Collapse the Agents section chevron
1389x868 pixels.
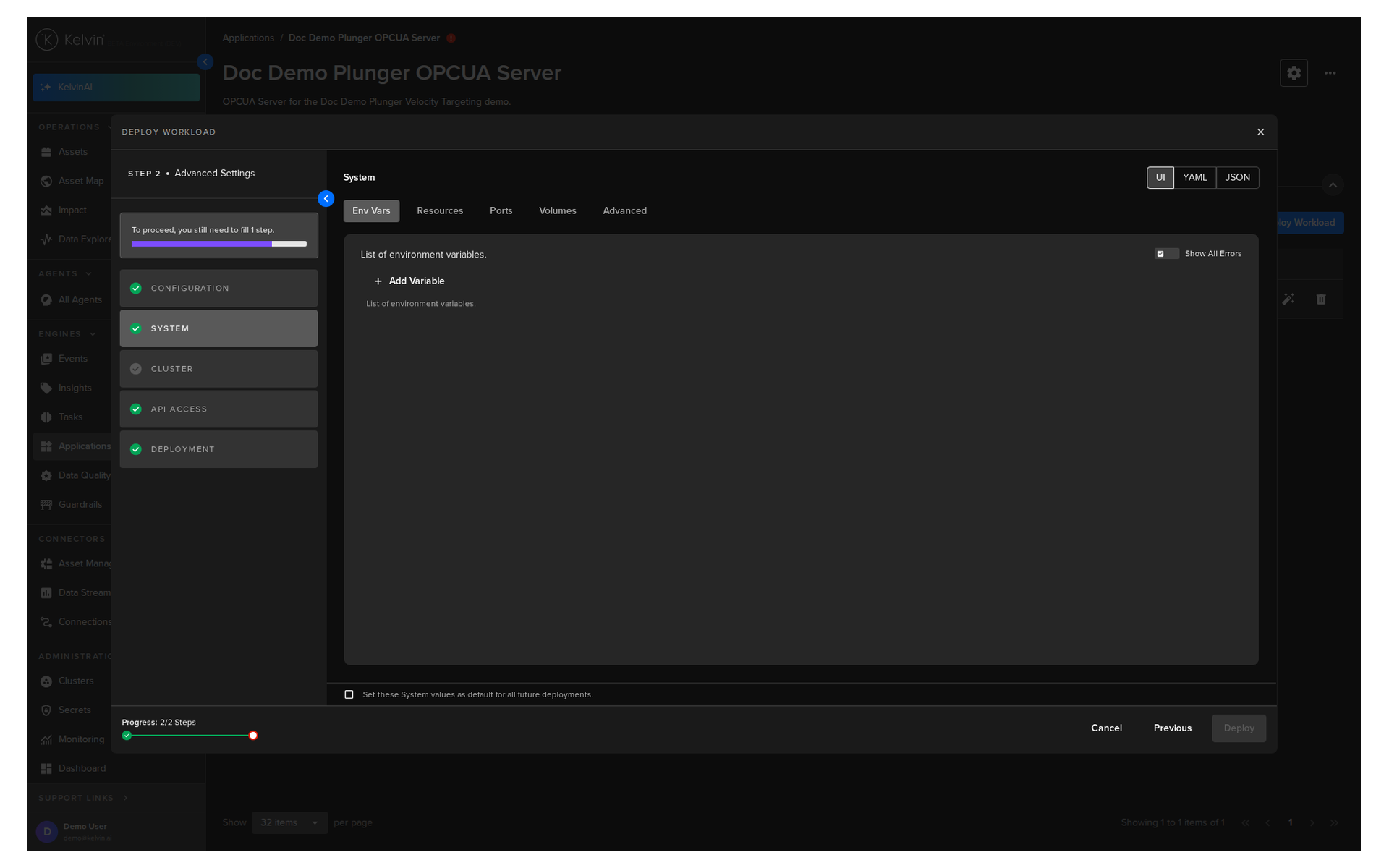(89, 274)
